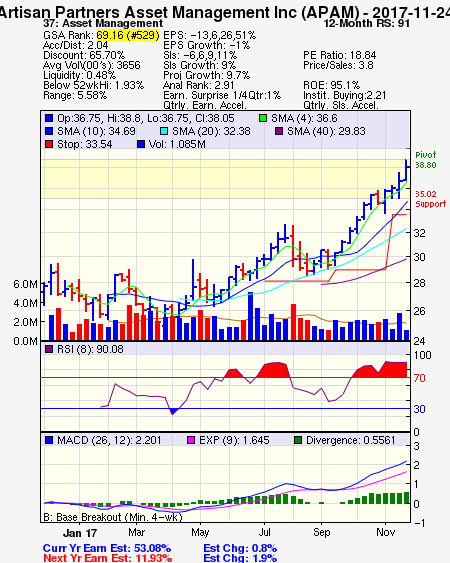Click 'Next Yr Earn Est: 11.93%' text
This screenshot has width=450, height=563.
(107, 558)
